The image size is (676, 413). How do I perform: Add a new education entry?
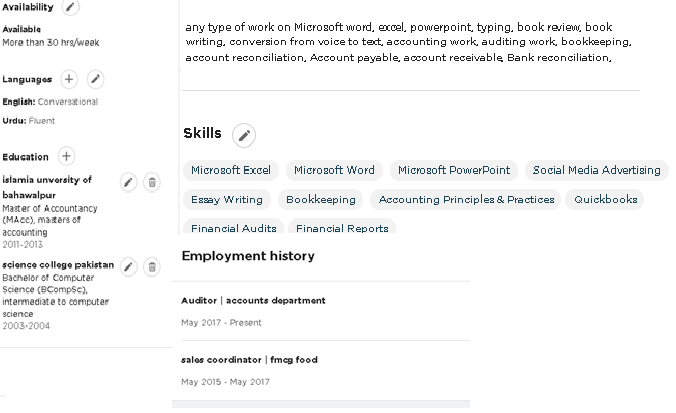66,156
